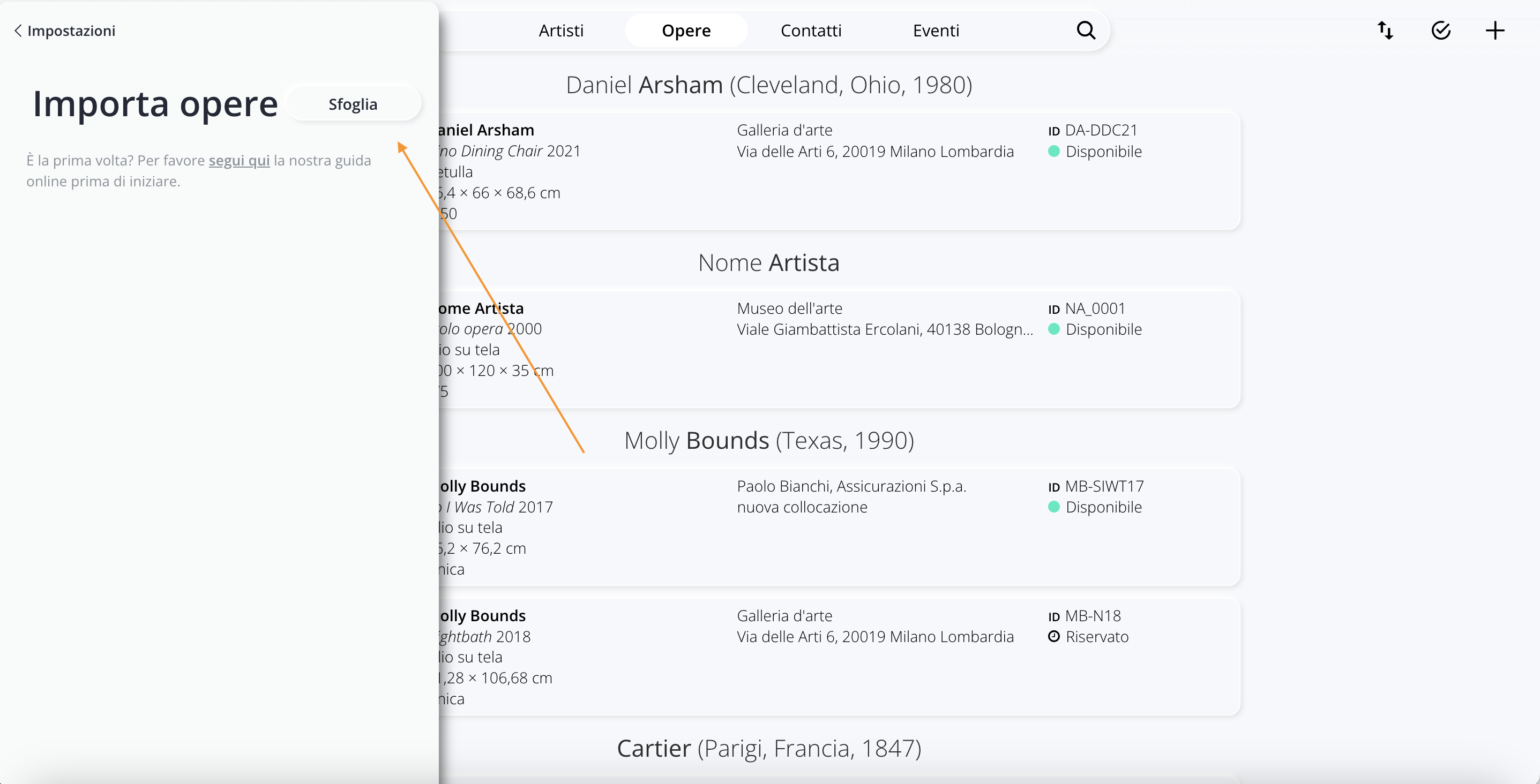Click 'Museo dell'arte' location text

[789, 308]
